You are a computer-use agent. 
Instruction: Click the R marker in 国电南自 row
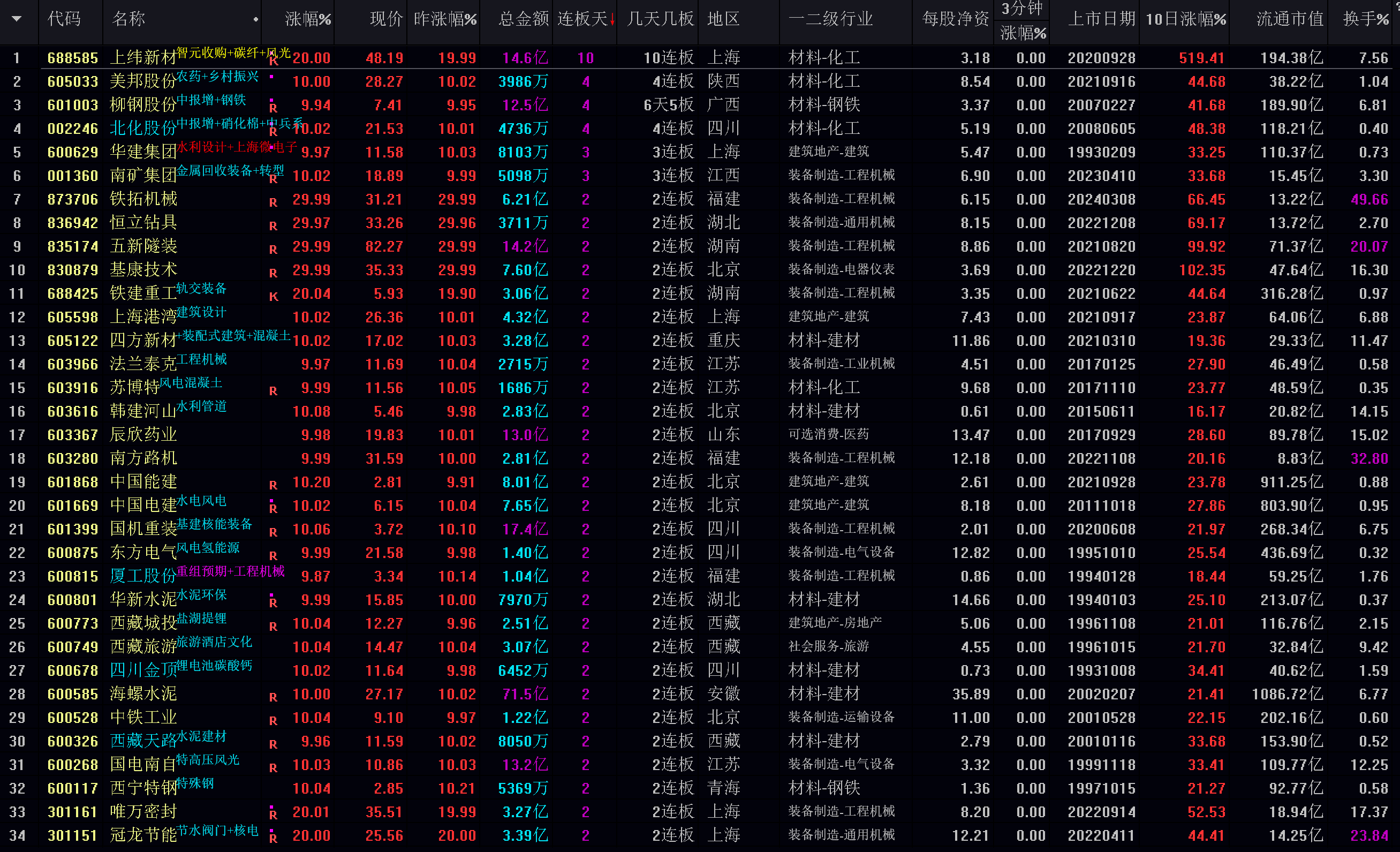pyautogui.click(x=273, y=768)
